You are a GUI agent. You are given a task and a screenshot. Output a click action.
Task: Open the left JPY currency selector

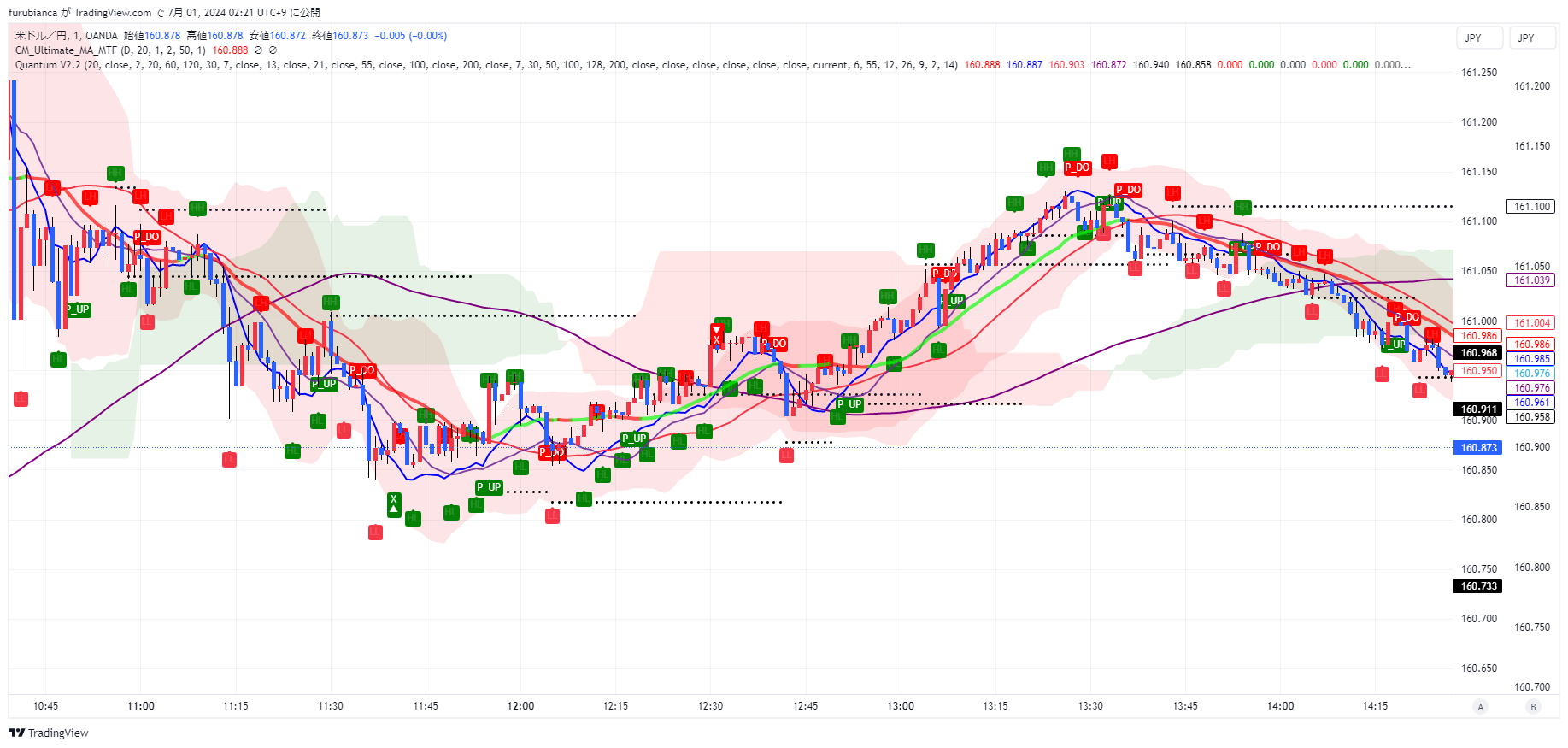point(1479,38)
